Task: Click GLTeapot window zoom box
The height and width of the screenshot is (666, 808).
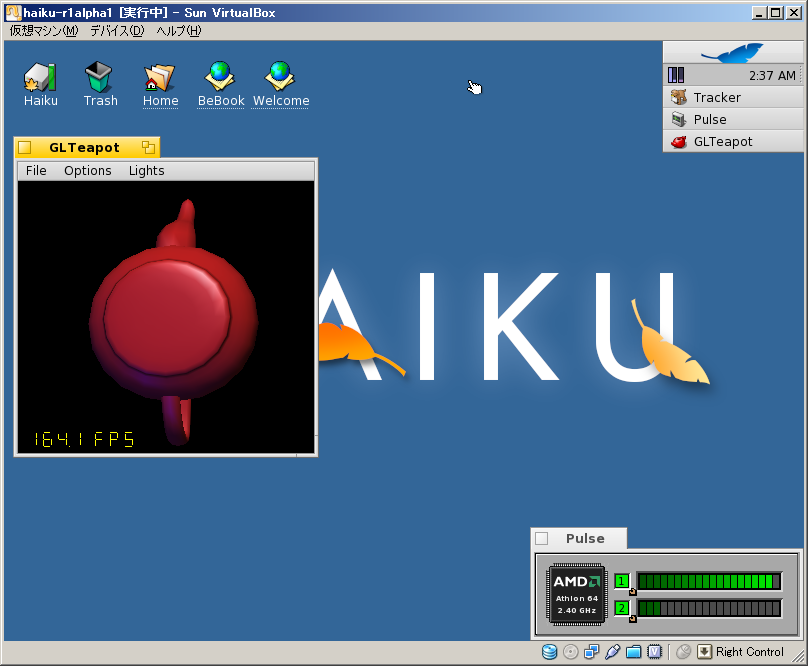Action: [148, 148]
